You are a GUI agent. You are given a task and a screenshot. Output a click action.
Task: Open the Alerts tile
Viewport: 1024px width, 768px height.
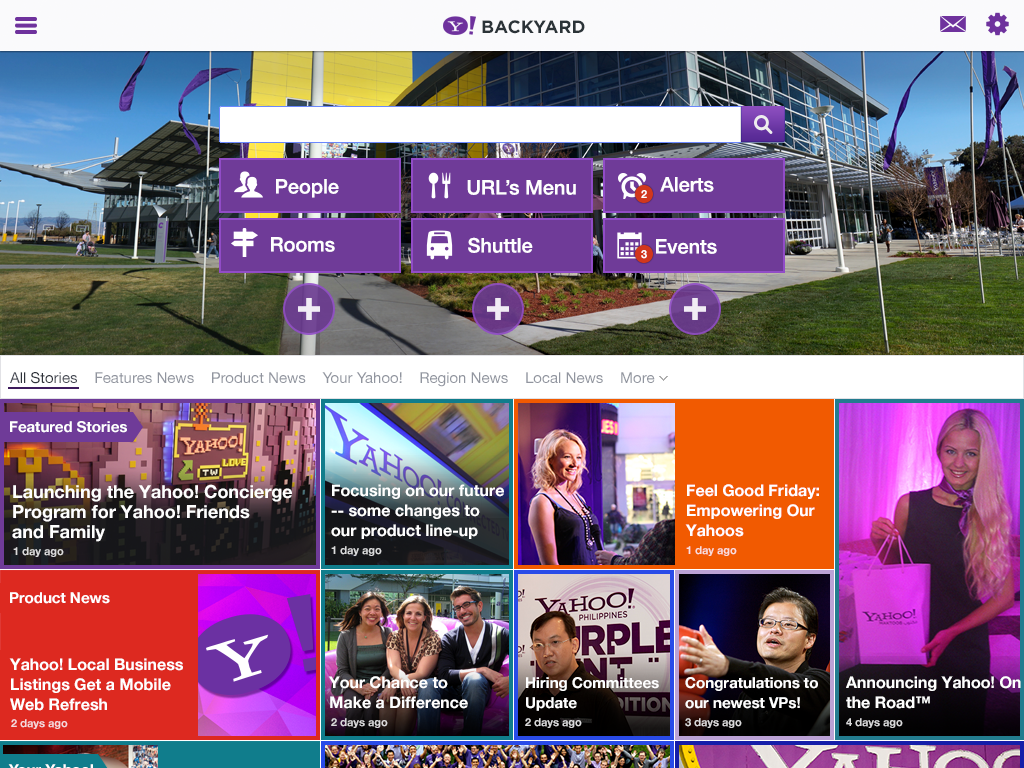[693, 186]
